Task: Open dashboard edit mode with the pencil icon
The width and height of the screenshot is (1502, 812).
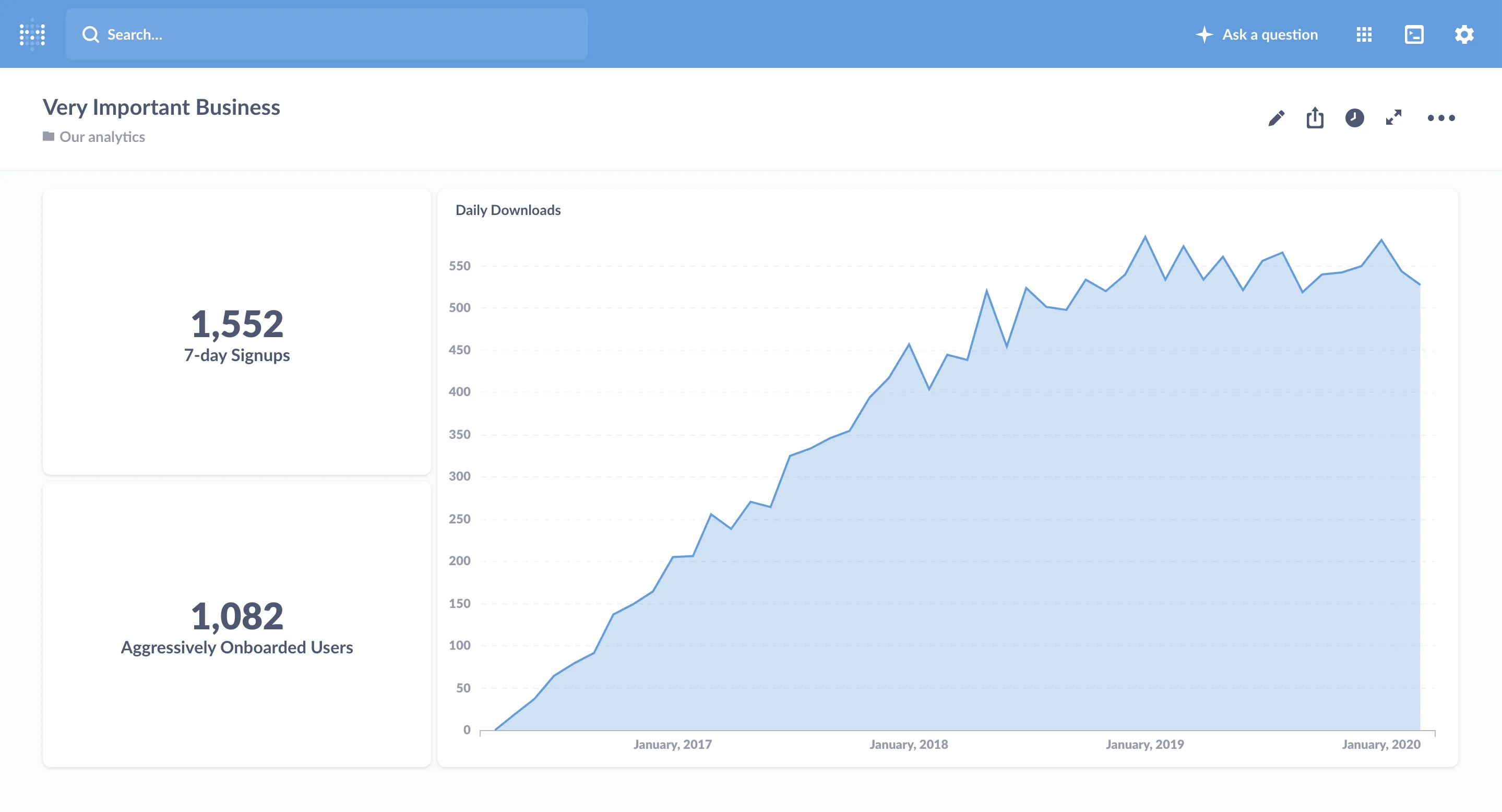Action: coord(1276,118)
